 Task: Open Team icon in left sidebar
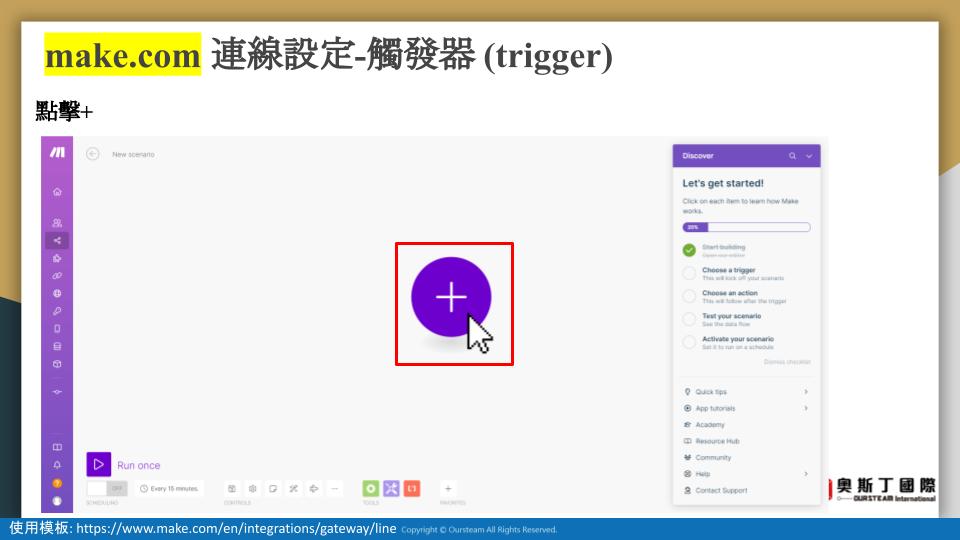click(57, 223)
